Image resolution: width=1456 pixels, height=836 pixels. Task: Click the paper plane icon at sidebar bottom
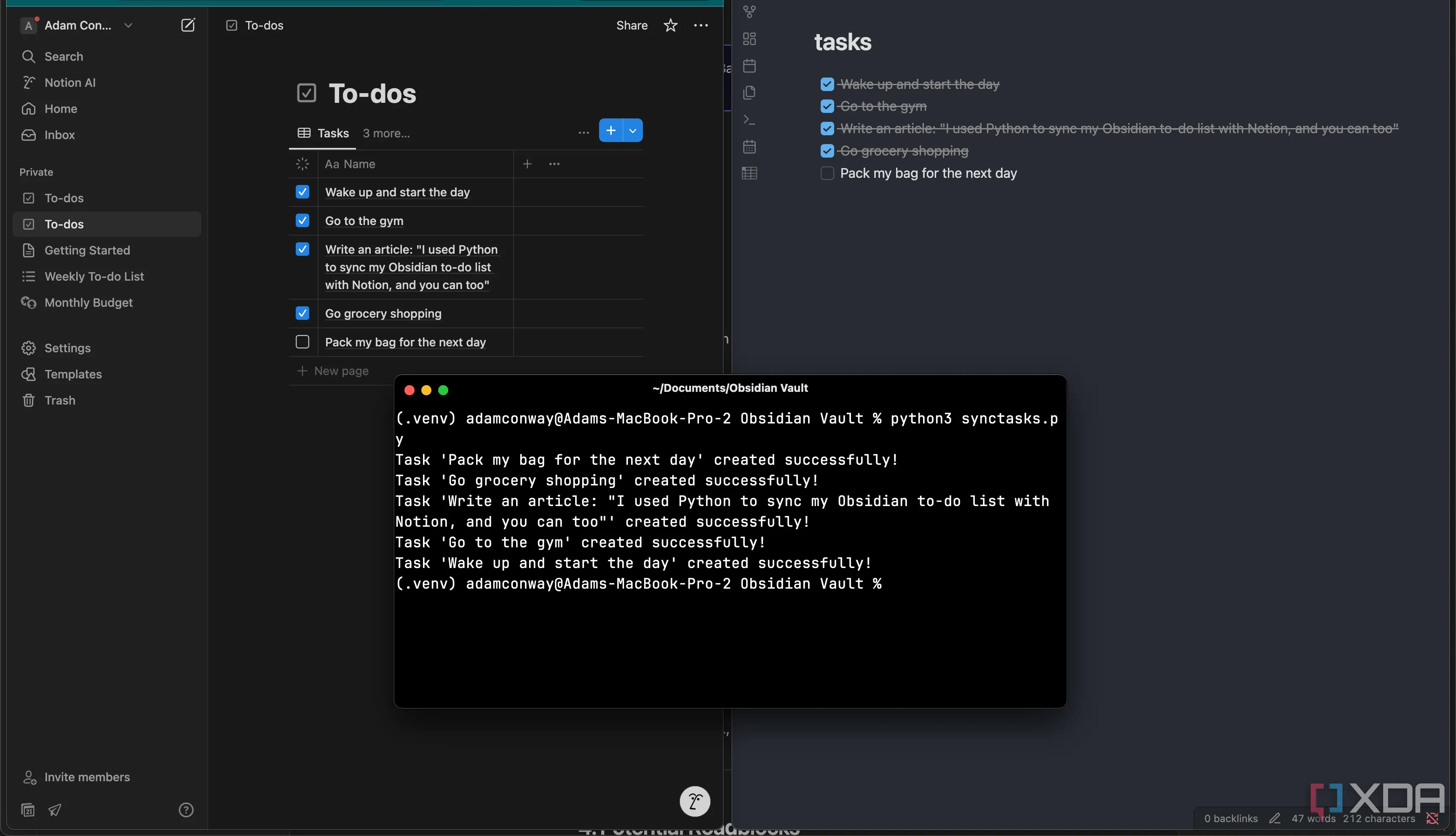pos(55,809)
